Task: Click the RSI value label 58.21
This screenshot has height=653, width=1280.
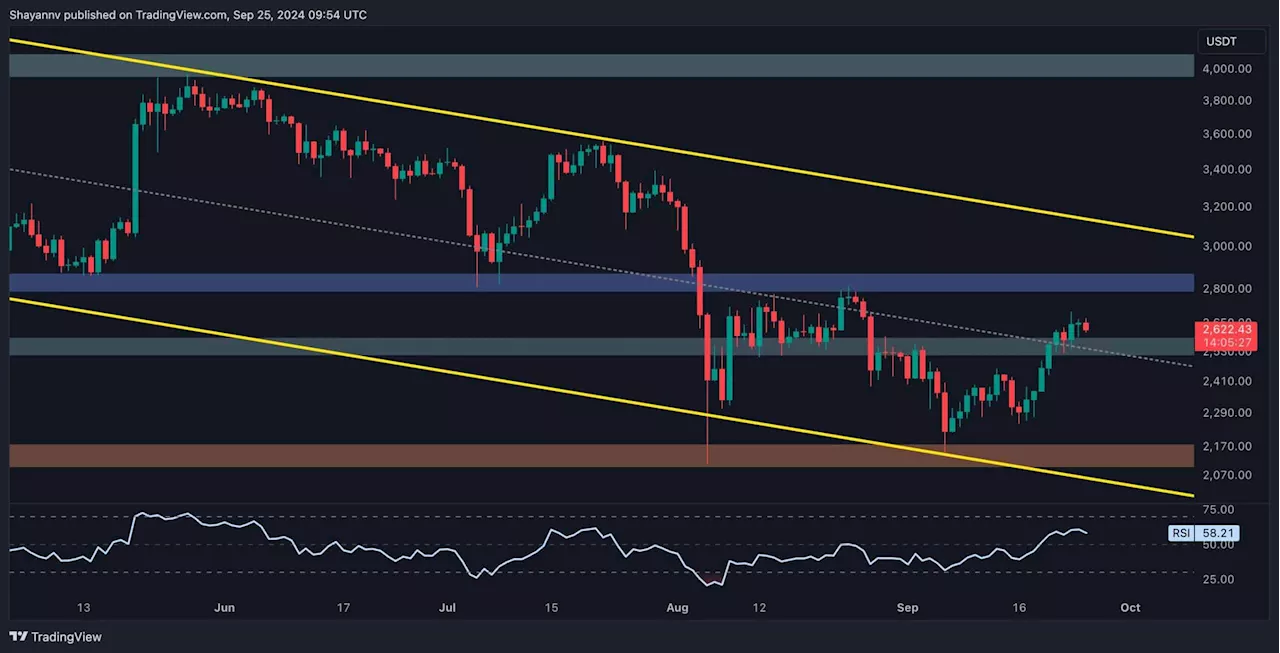Action: click(1220, 534)
